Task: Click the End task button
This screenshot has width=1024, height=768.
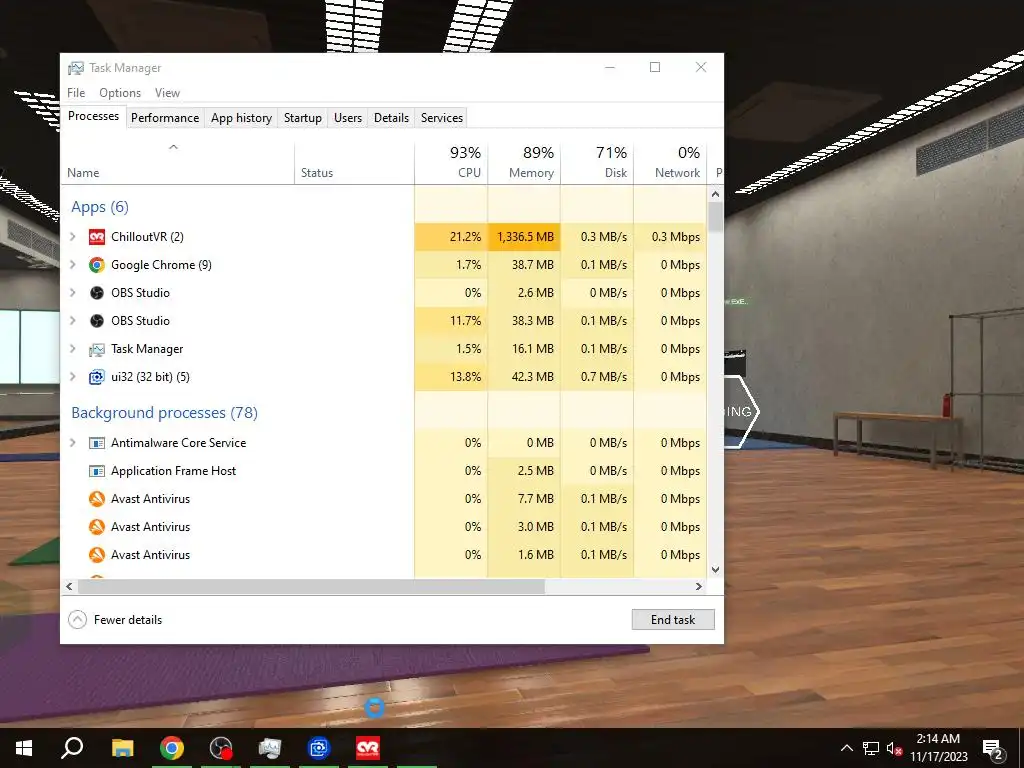Action: tap(673, 620)
